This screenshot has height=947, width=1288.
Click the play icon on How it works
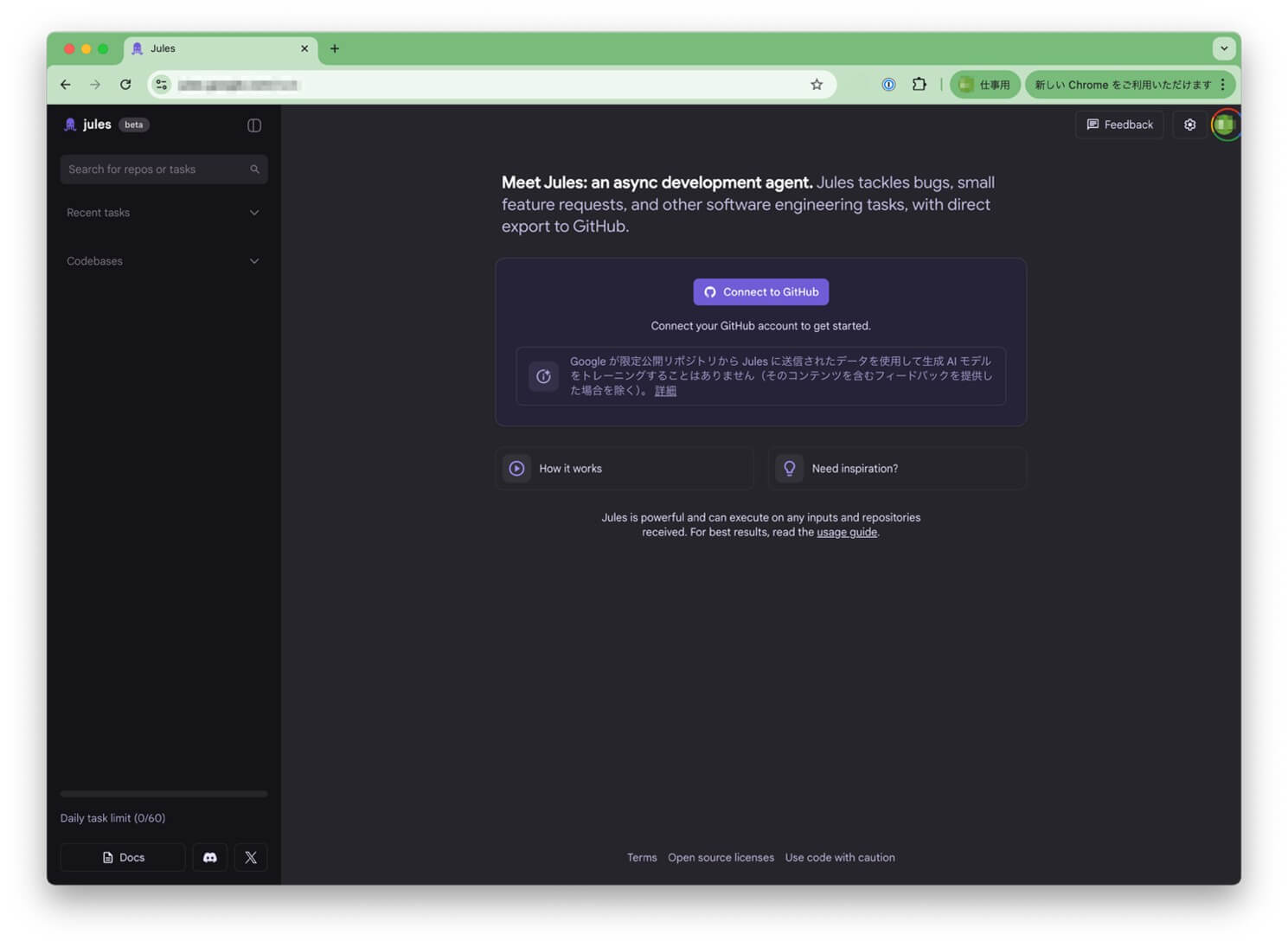(x=516, y=468)
